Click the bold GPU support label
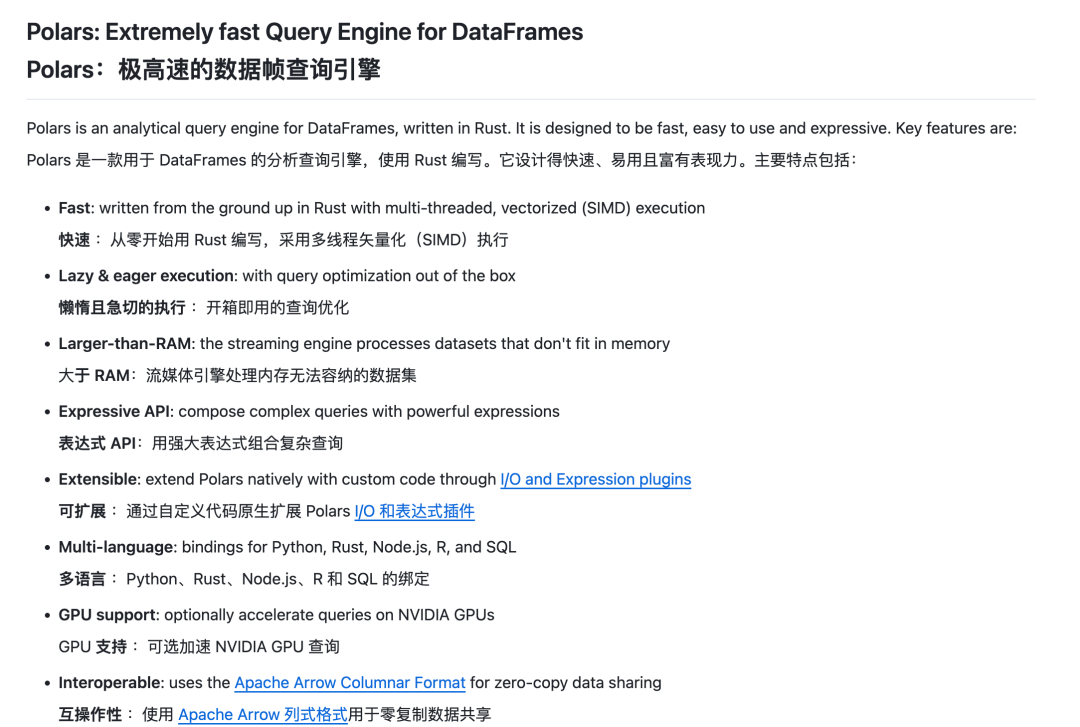Image resolution: width=1080 pixels, height=727 pixels. (x=107, y=615)
